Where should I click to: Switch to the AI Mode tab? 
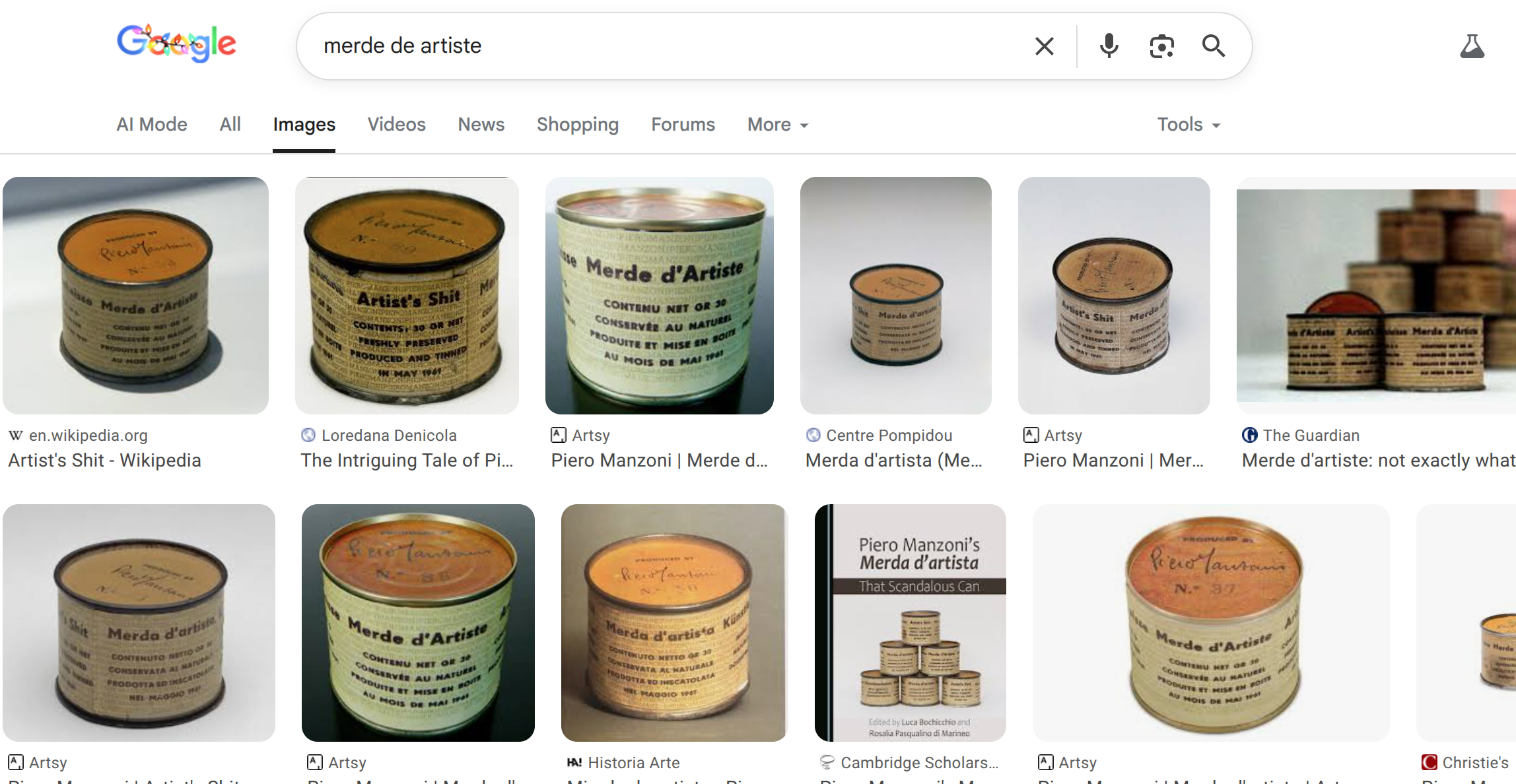point(152,124)
